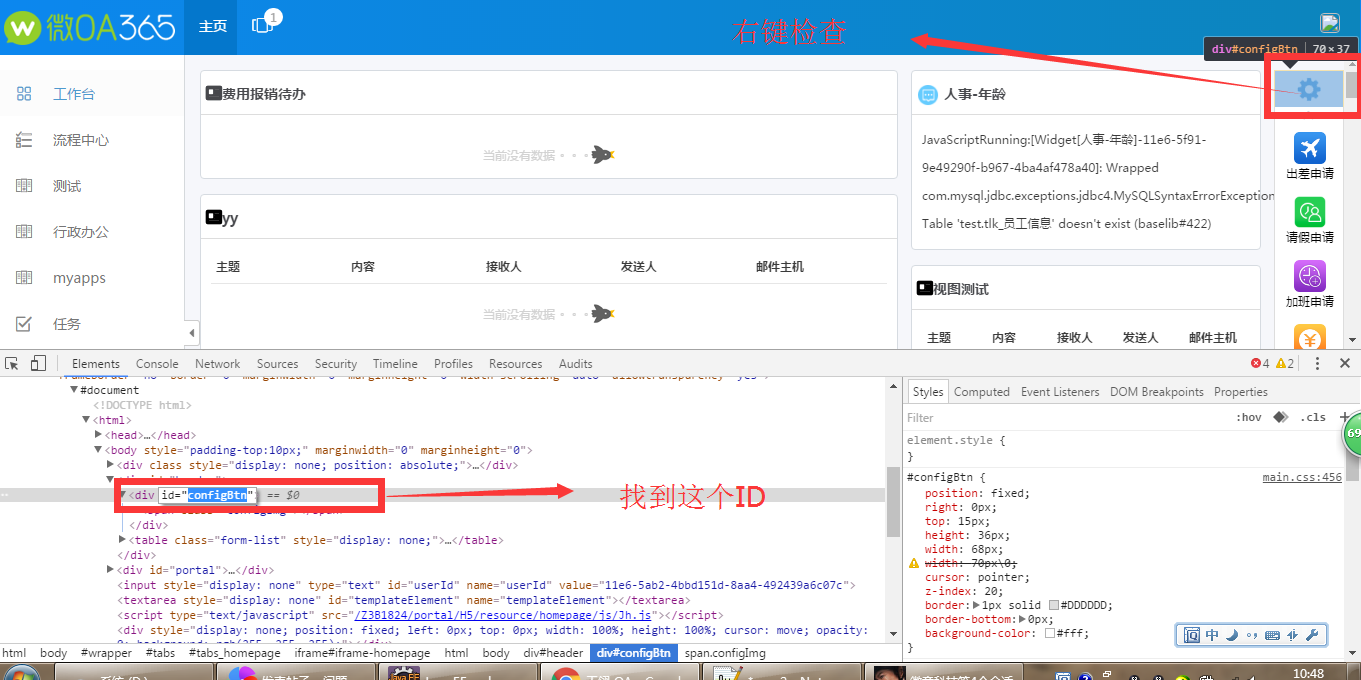This screenshot has height=680, width=1361.
Task: Click the cursor: pointer declaration
Action: 975,577
